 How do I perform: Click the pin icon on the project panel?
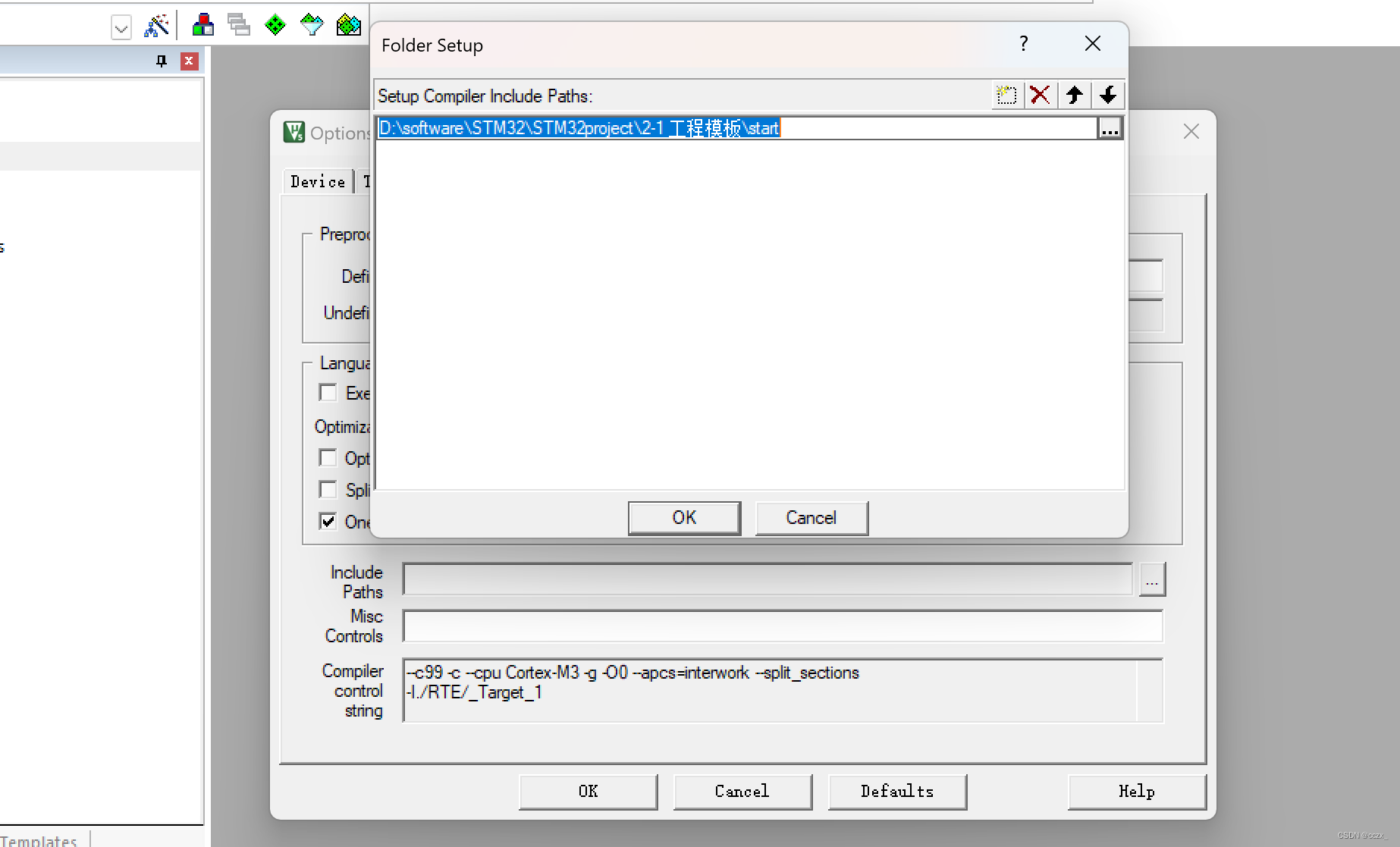coord(161,61)
